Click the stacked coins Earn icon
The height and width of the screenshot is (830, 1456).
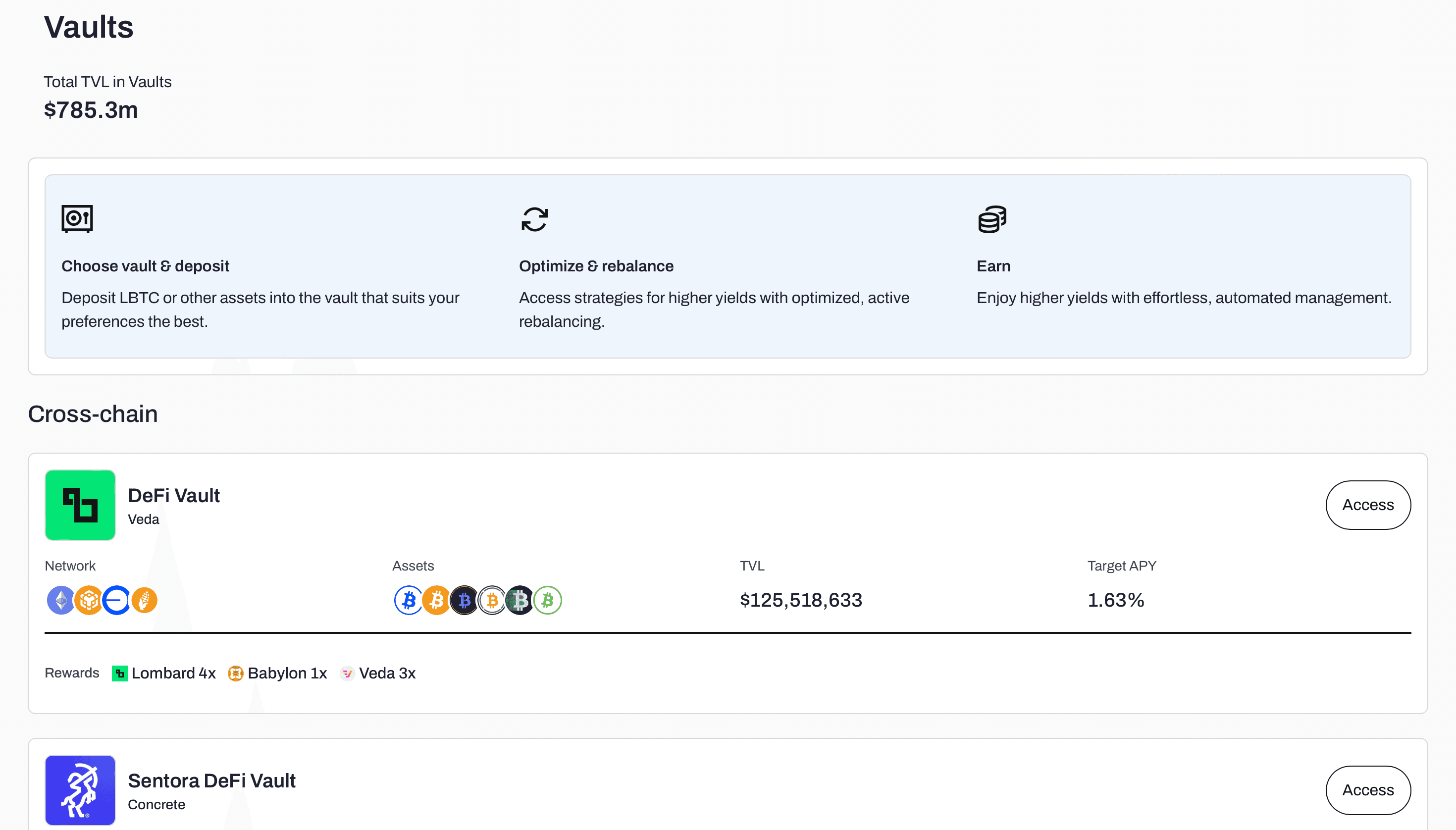992,219
